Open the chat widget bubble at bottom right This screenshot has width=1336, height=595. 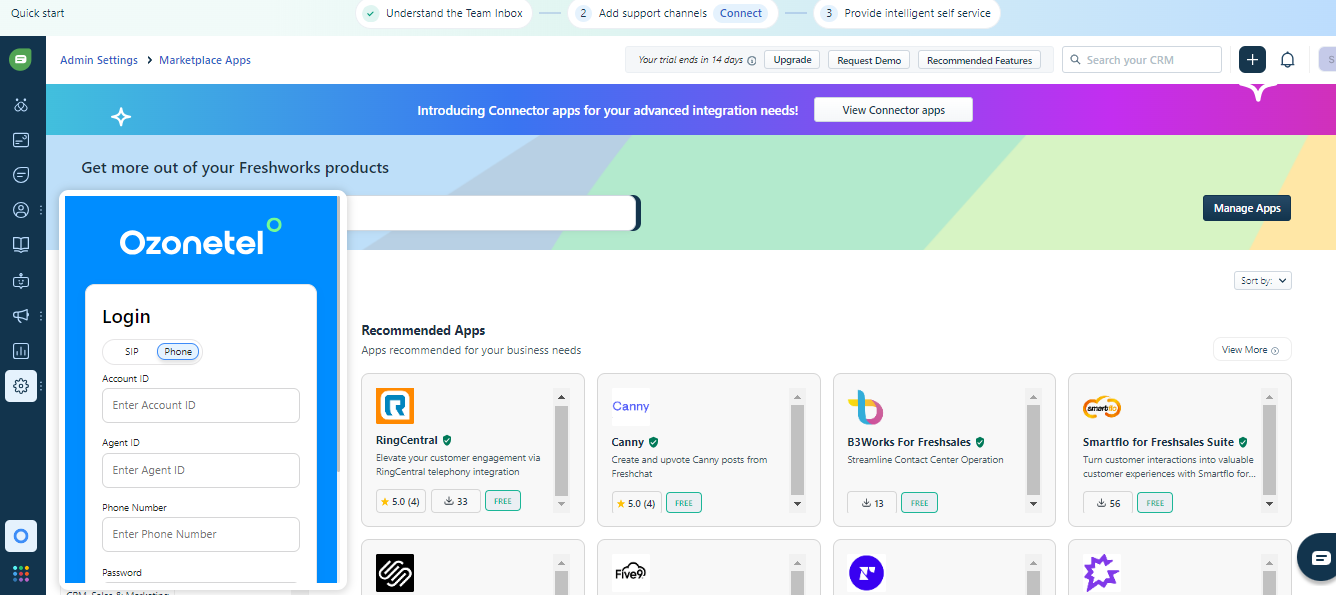tap(1320, 558)
